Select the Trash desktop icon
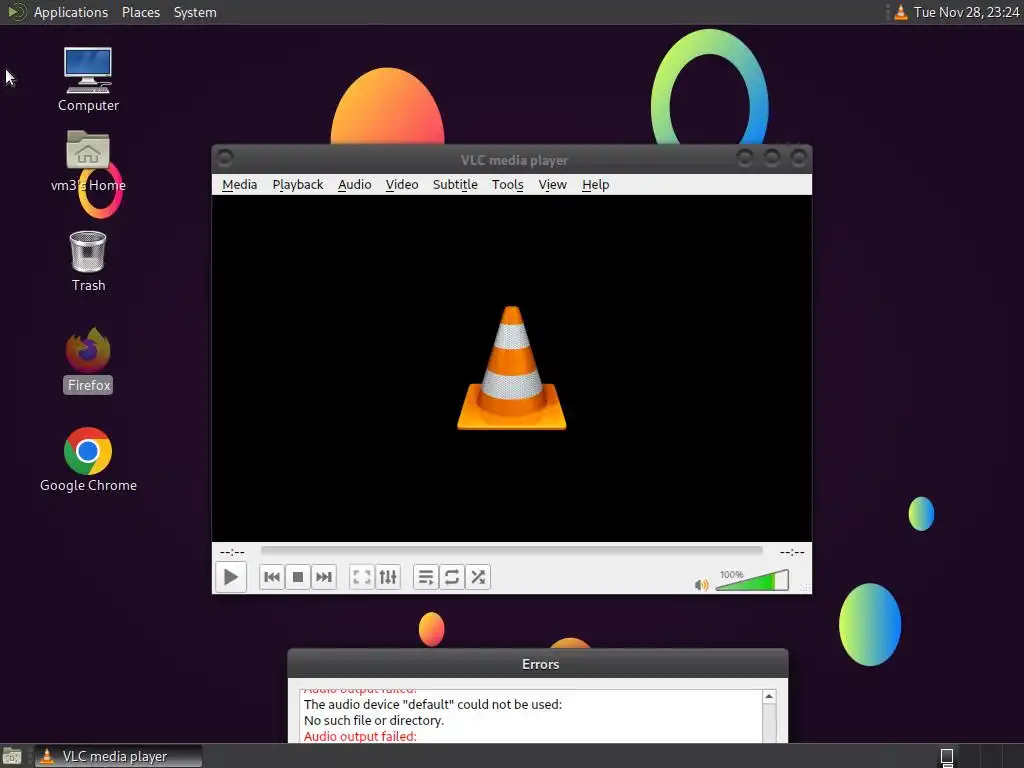 coord(88,261)
